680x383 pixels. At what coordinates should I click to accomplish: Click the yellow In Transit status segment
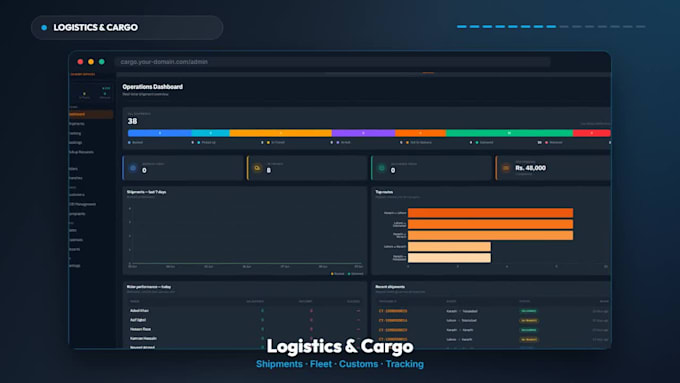[281, 133]
